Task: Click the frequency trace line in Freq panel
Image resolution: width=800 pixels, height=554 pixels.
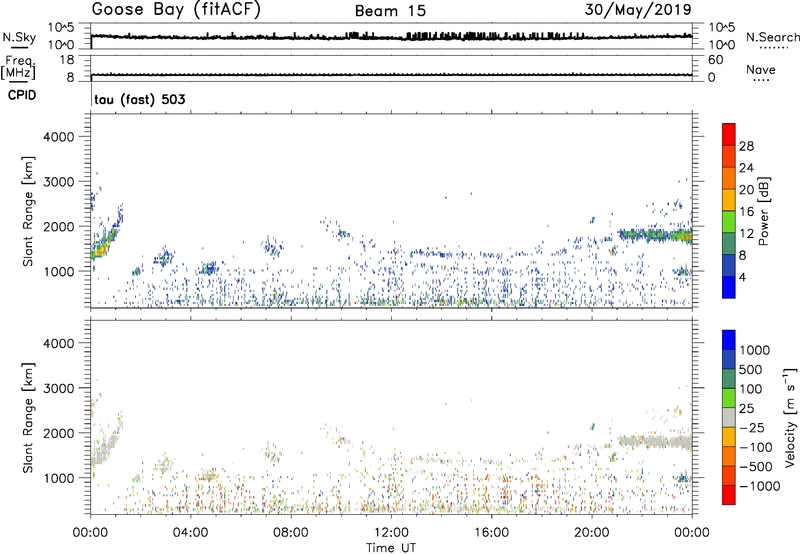Action: (391, 75)
